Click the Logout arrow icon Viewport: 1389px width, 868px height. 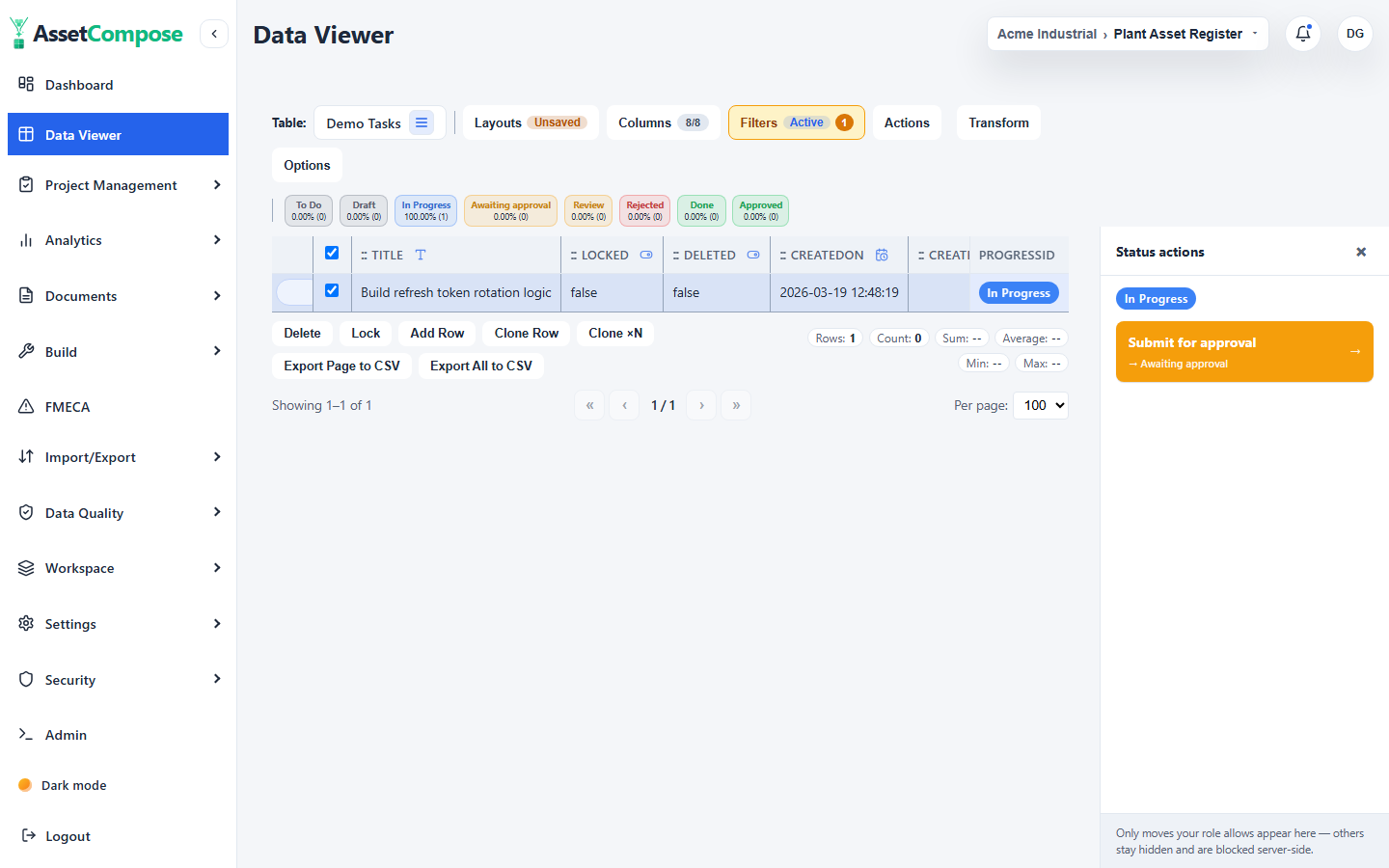pos(29,835)
